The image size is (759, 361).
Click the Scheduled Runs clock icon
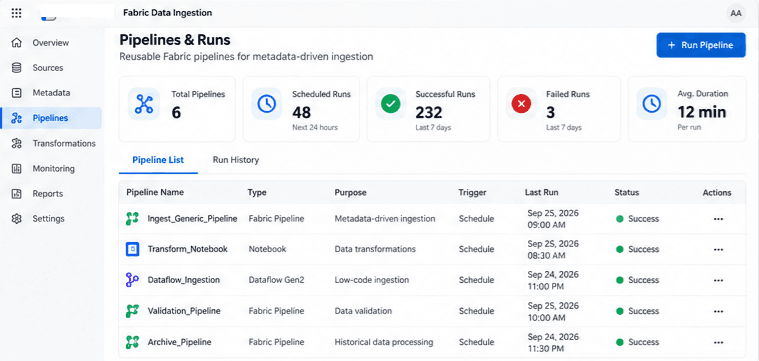267,104
